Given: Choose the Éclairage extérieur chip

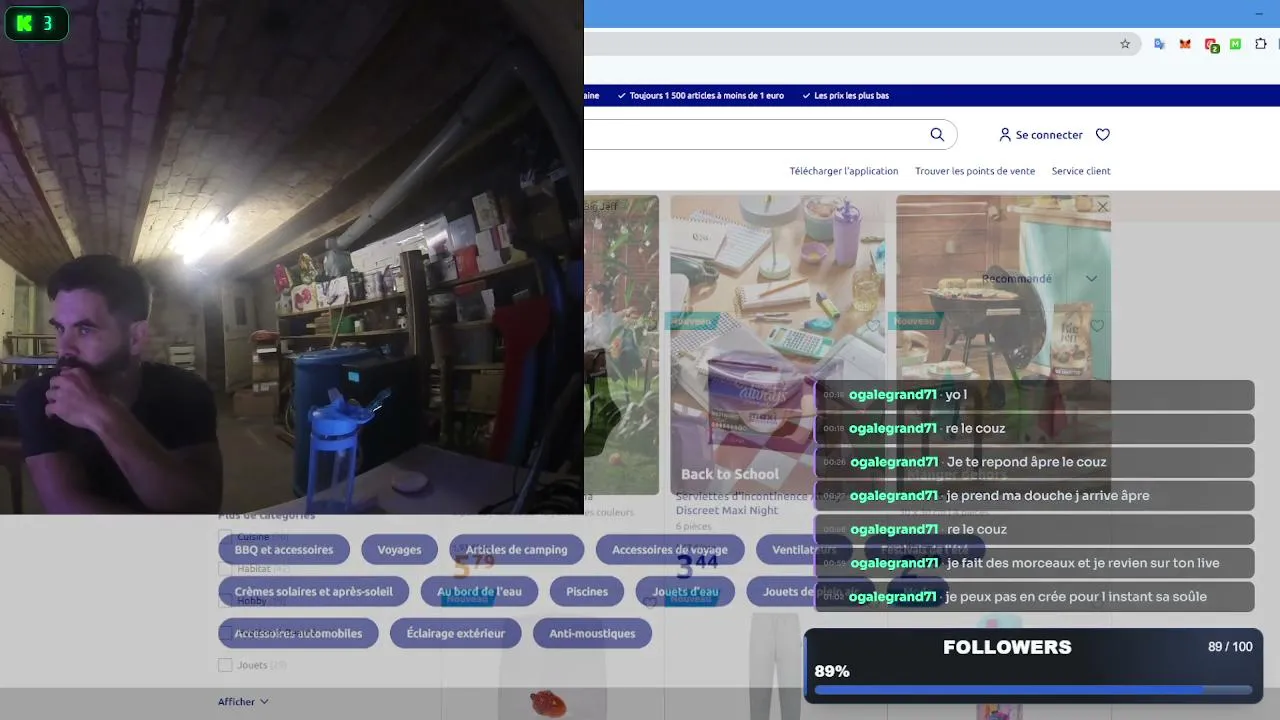Looking at the screenshot, I should tap(456, 634).
